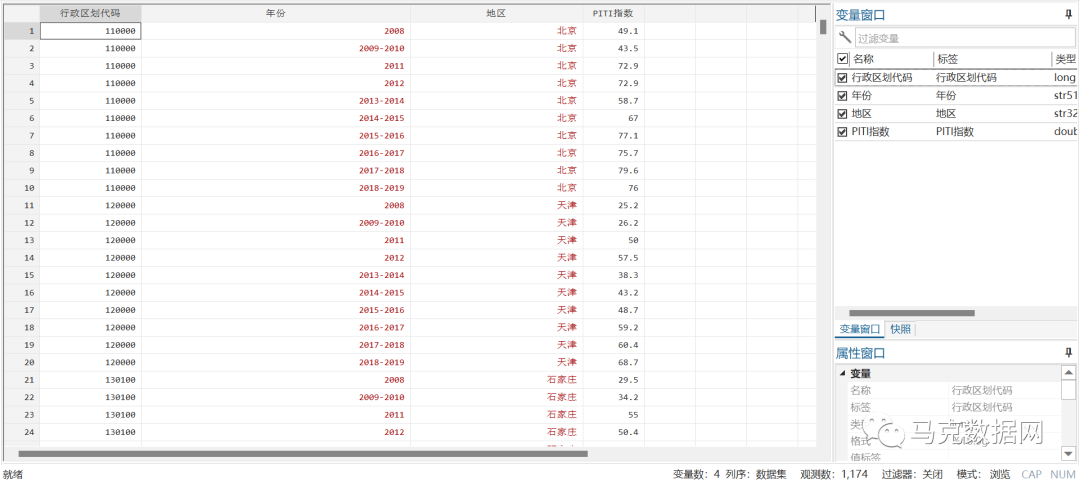
Task: Pin the 属性窗口 panel
Action: (1068, 353)
